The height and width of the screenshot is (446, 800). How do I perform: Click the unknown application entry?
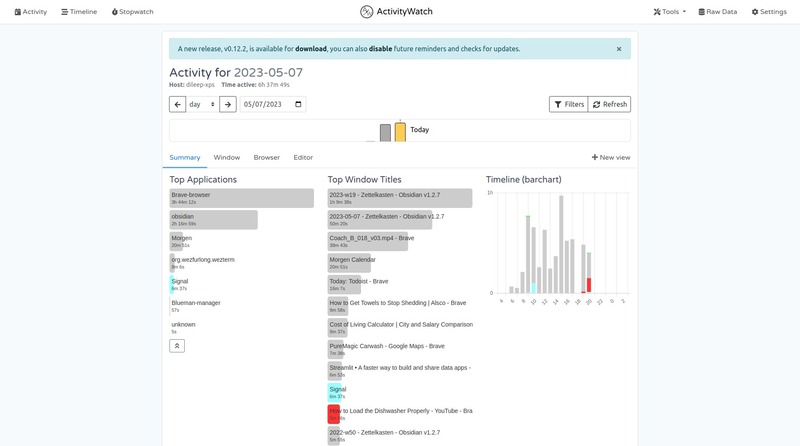(183, 328)
